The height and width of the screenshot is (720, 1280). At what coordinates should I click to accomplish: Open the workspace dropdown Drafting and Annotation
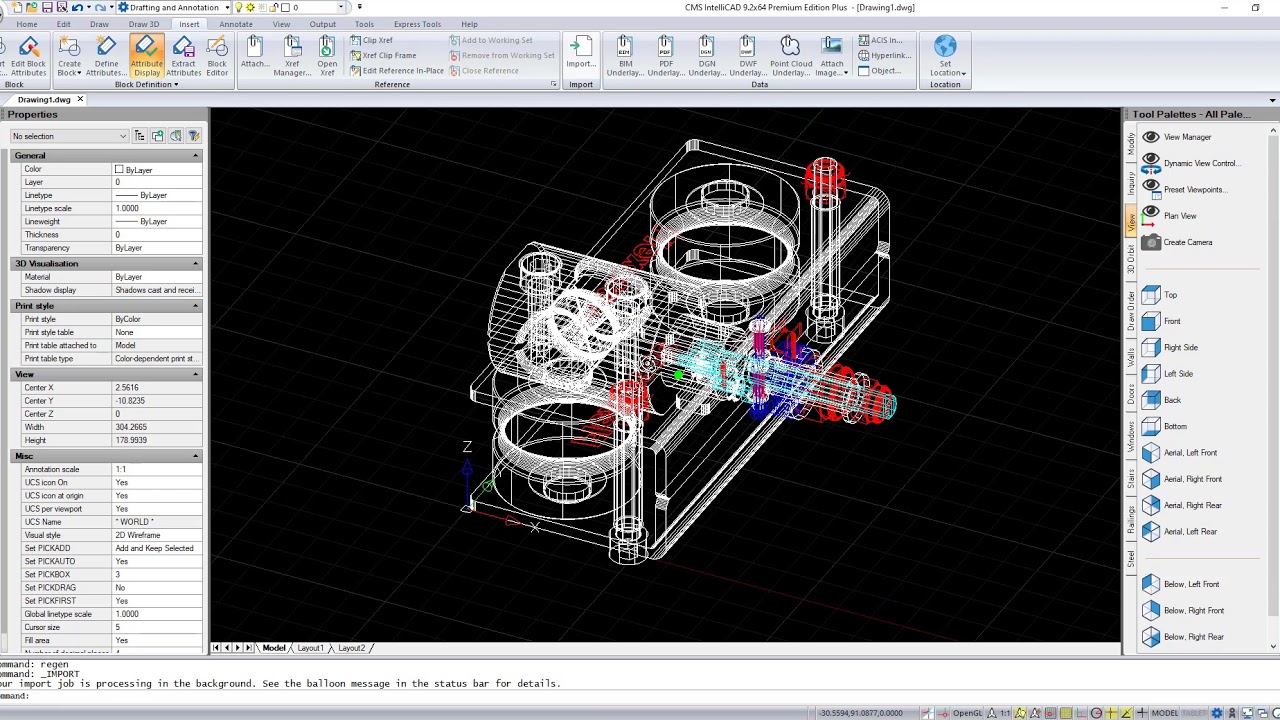[x=174, y=7]
